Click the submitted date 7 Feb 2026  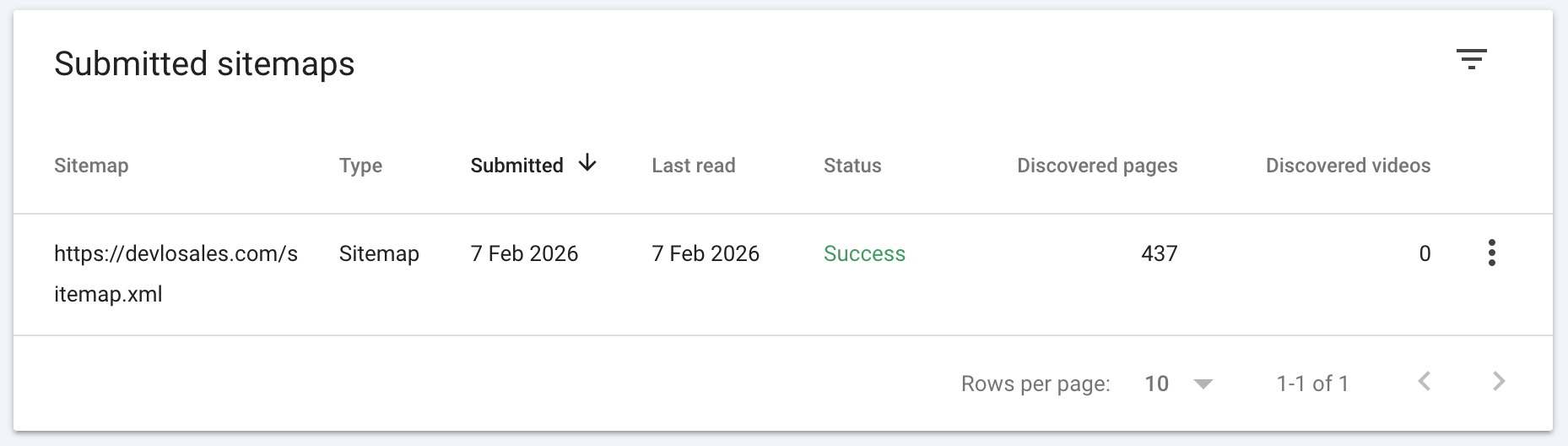[524, 254]
